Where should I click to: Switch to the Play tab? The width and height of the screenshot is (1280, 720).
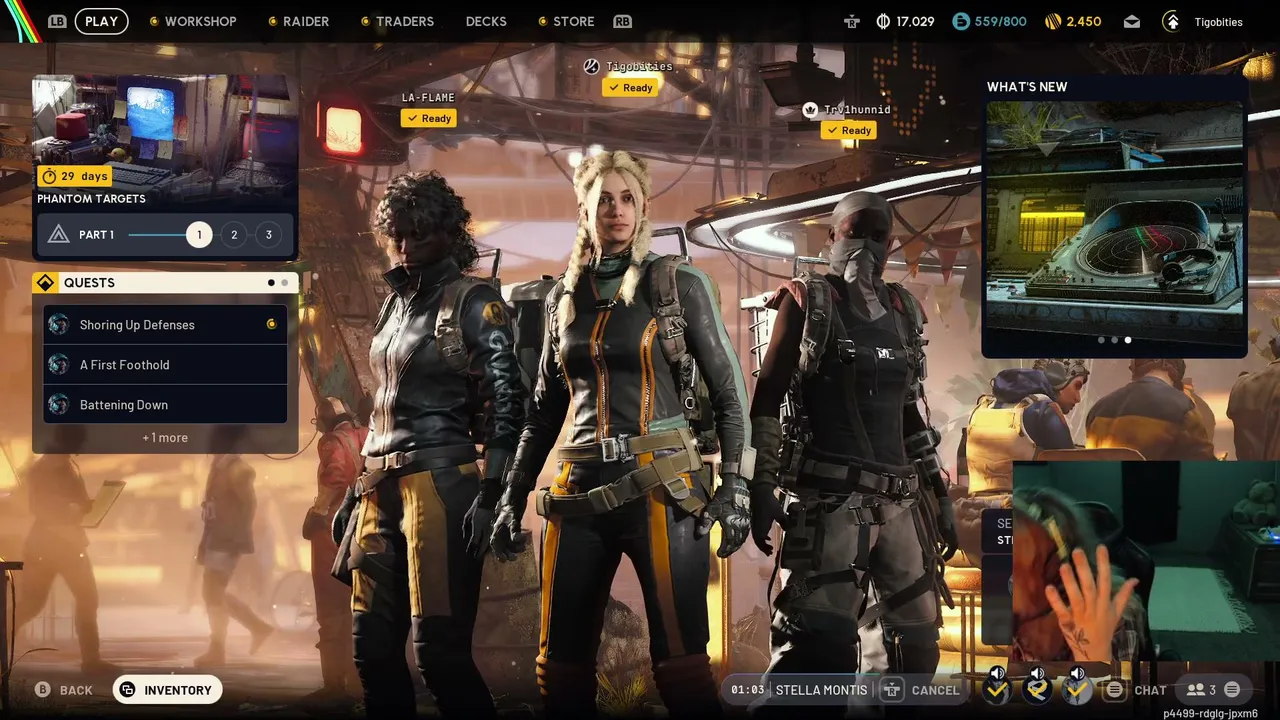pos(101,21)
